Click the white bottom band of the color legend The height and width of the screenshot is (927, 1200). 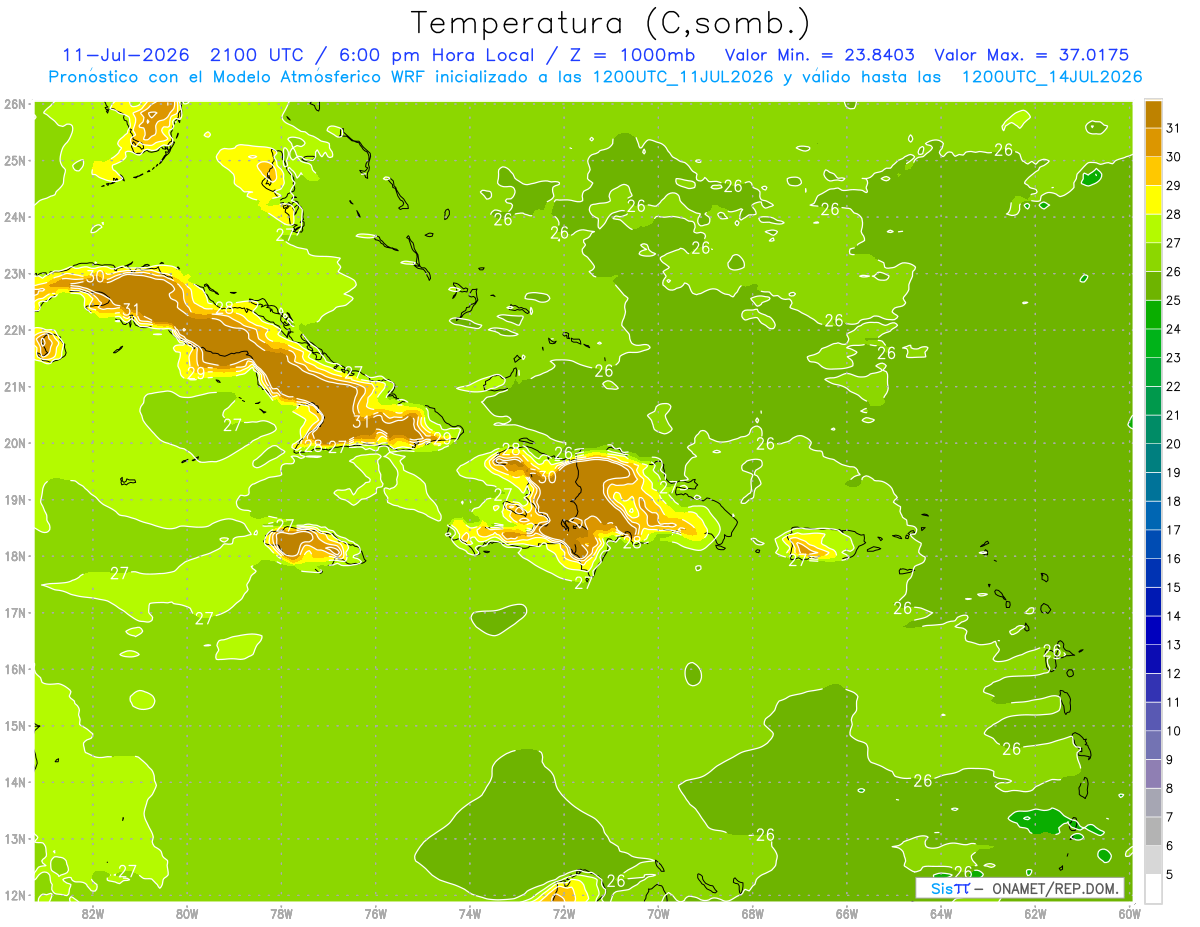point(1153,888)
